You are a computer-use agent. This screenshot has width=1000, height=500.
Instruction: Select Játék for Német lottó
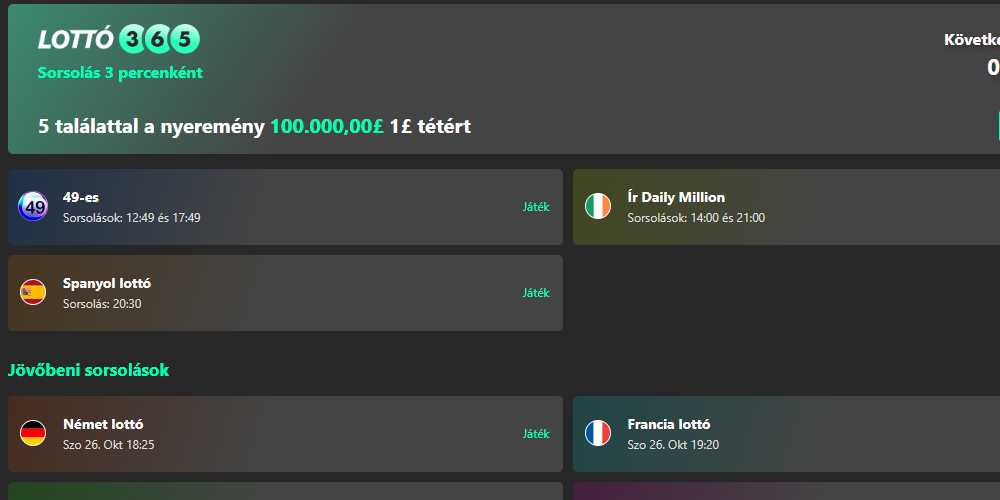click(x=536, y=434)
